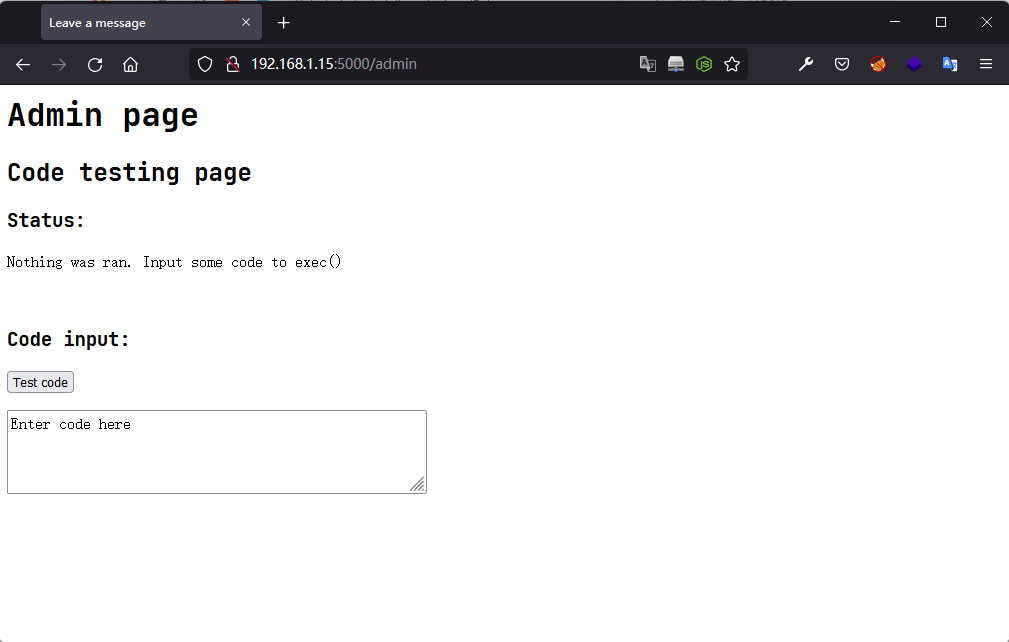Click the translate page icon in the address bar

(647, 64)
